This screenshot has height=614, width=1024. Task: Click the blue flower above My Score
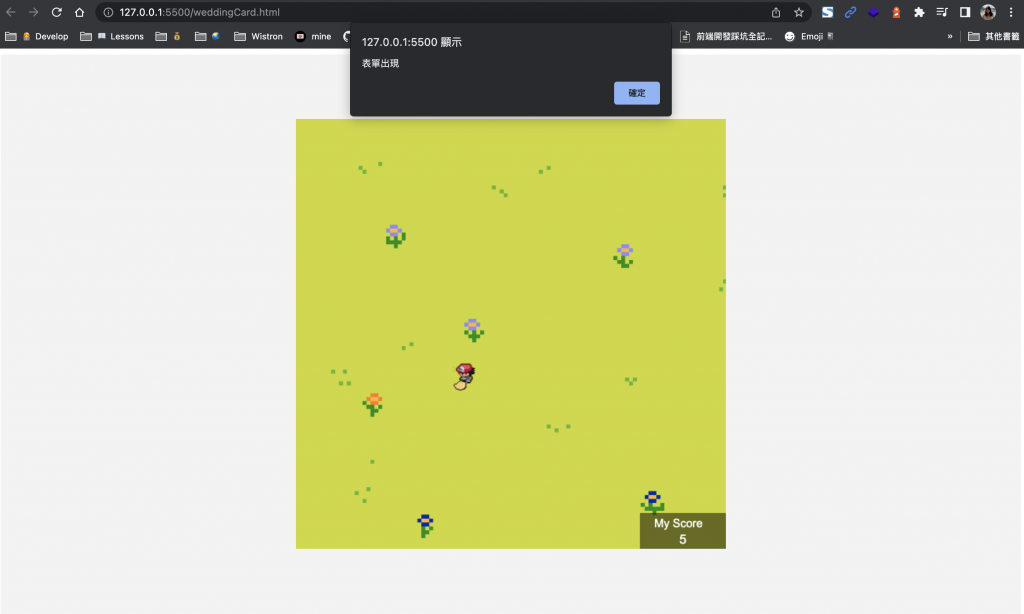pos(652,502)
